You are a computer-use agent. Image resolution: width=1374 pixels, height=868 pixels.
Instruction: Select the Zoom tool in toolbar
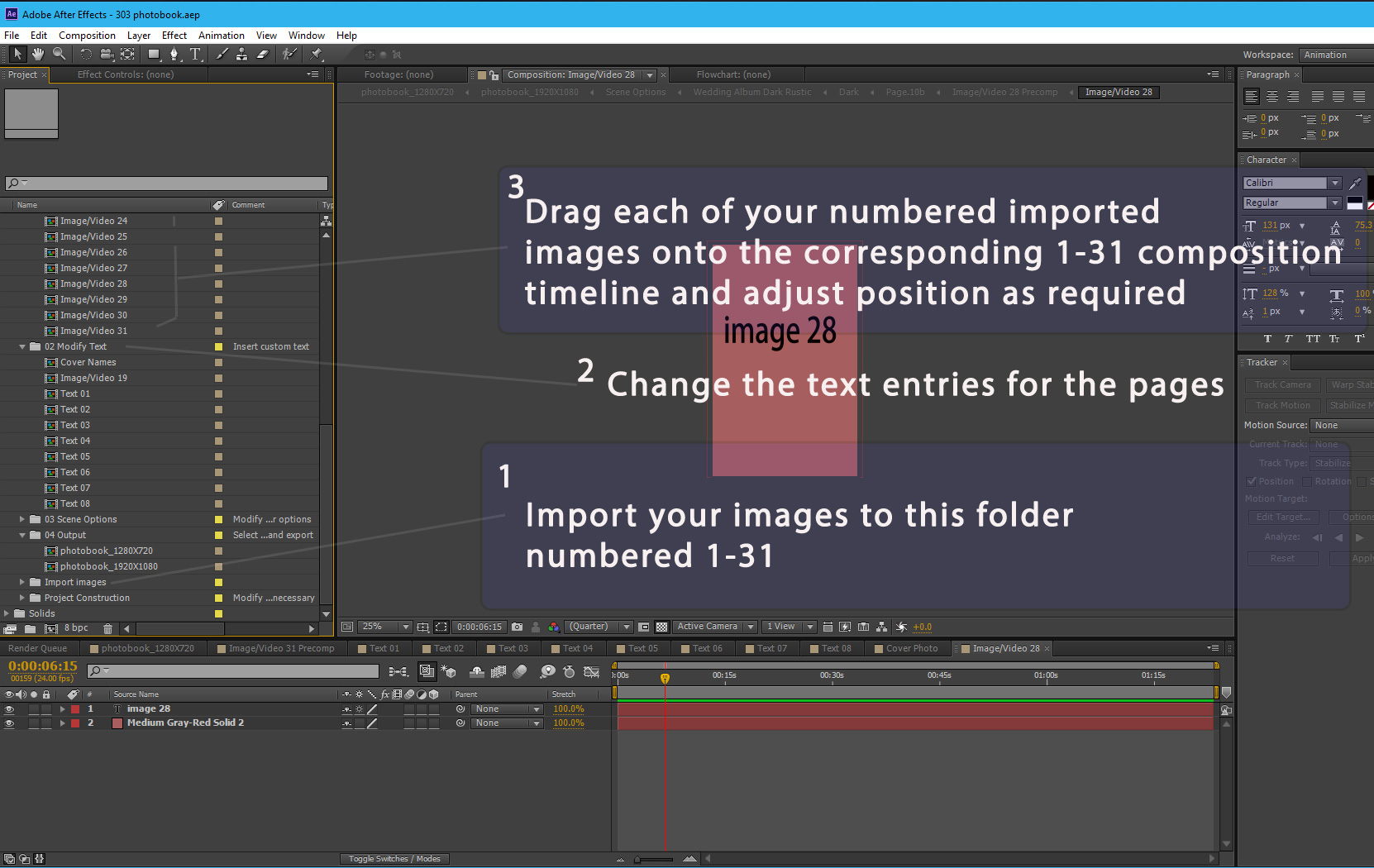point(60,55)
